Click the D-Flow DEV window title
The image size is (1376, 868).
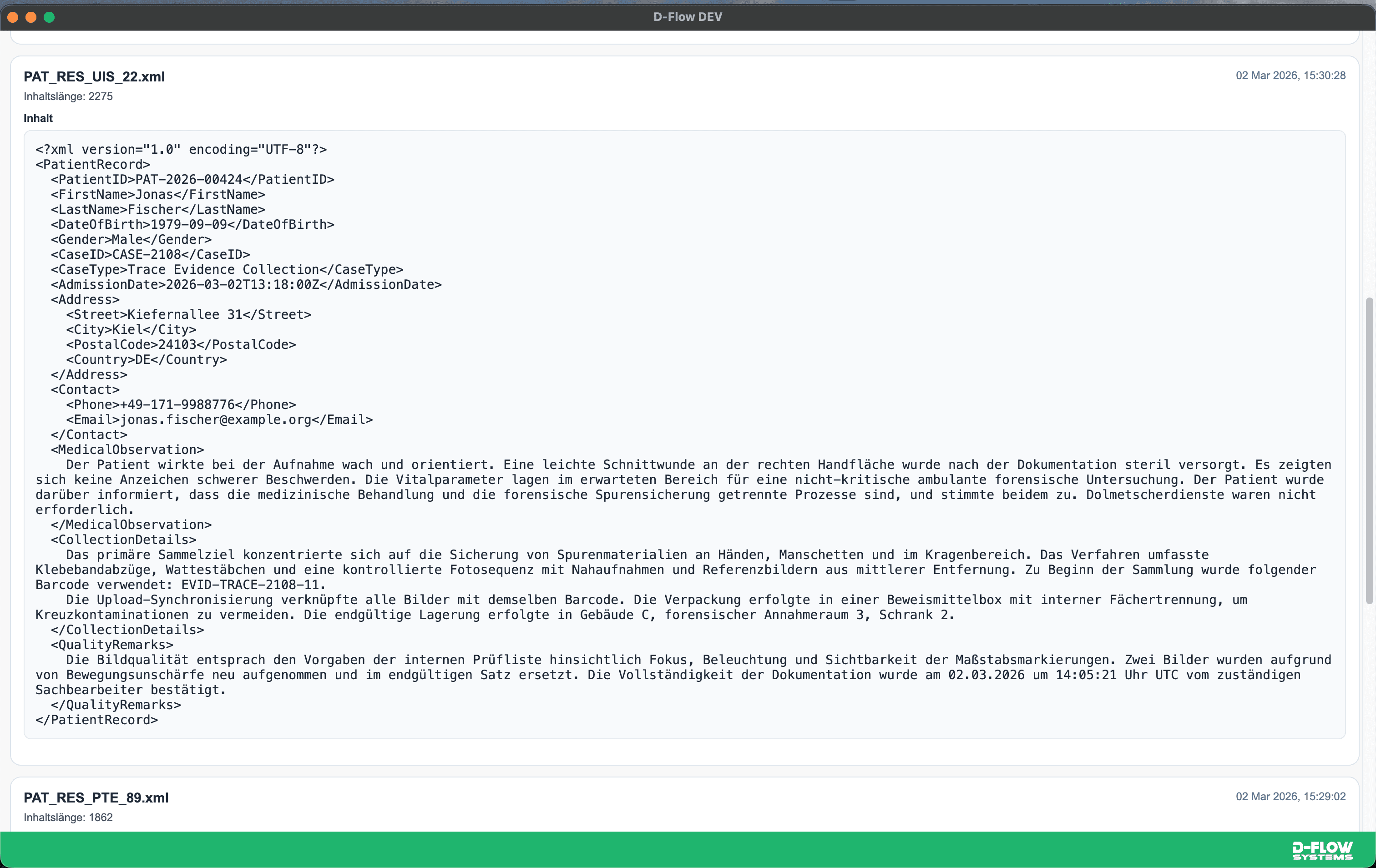point(688,16)
